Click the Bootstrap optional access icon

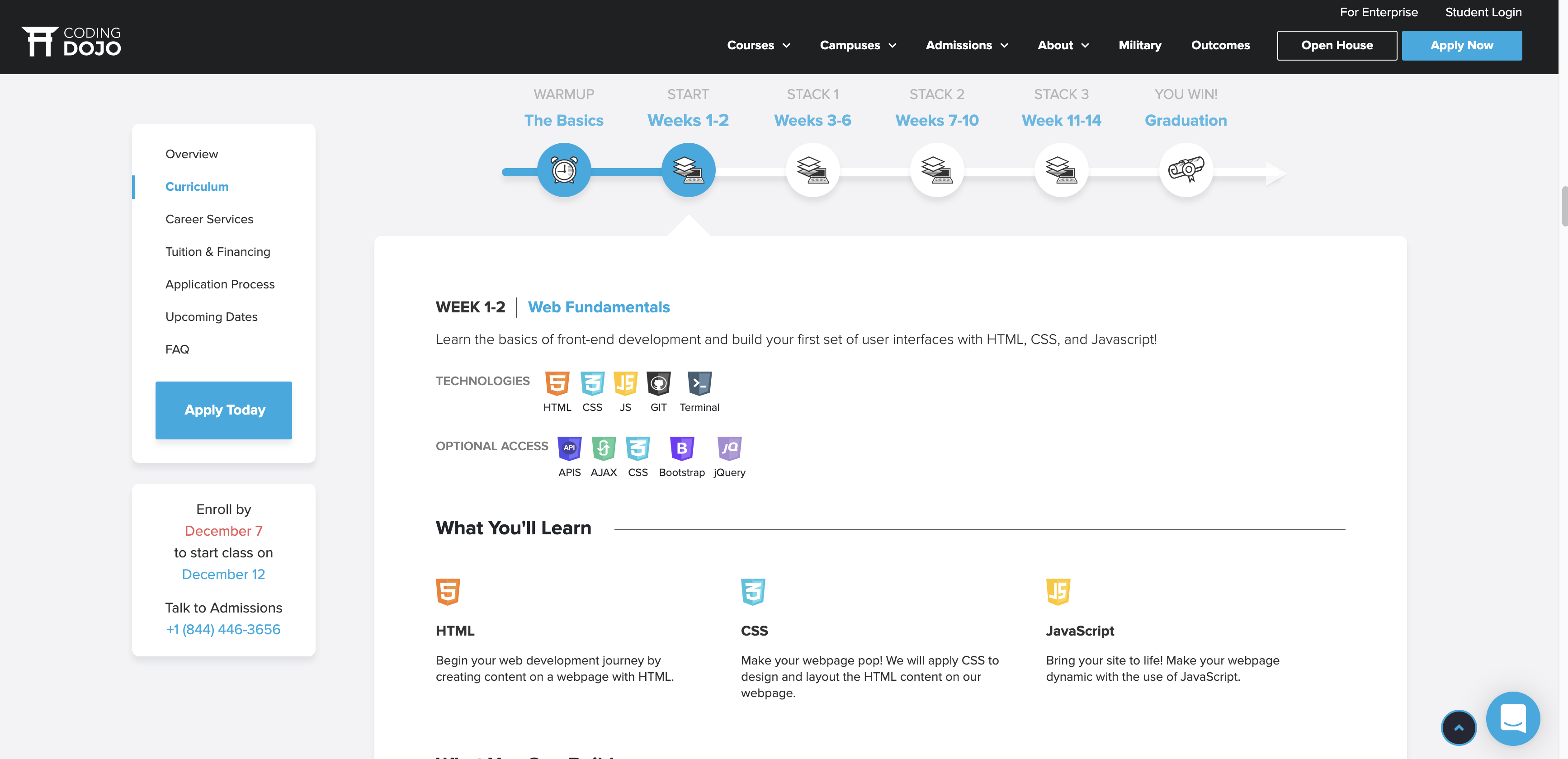681,448
